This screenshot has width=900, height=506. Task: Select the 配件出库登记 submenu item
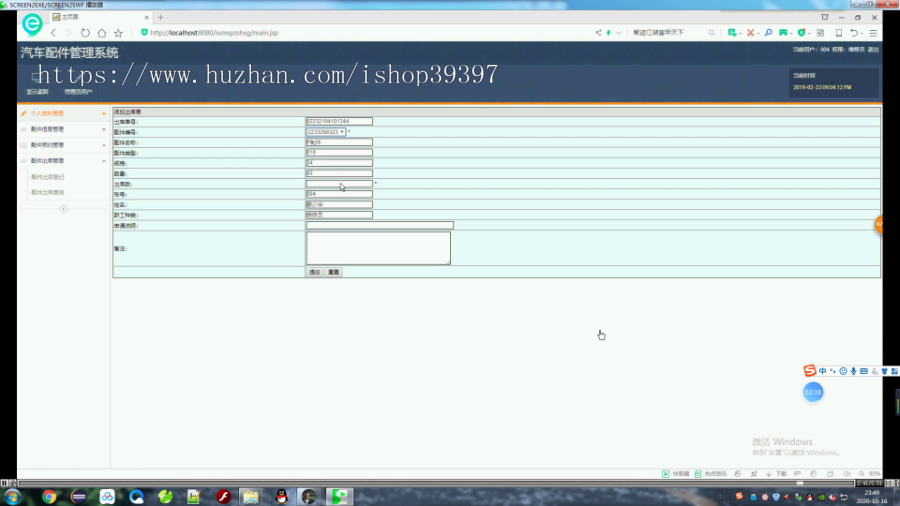48,177
